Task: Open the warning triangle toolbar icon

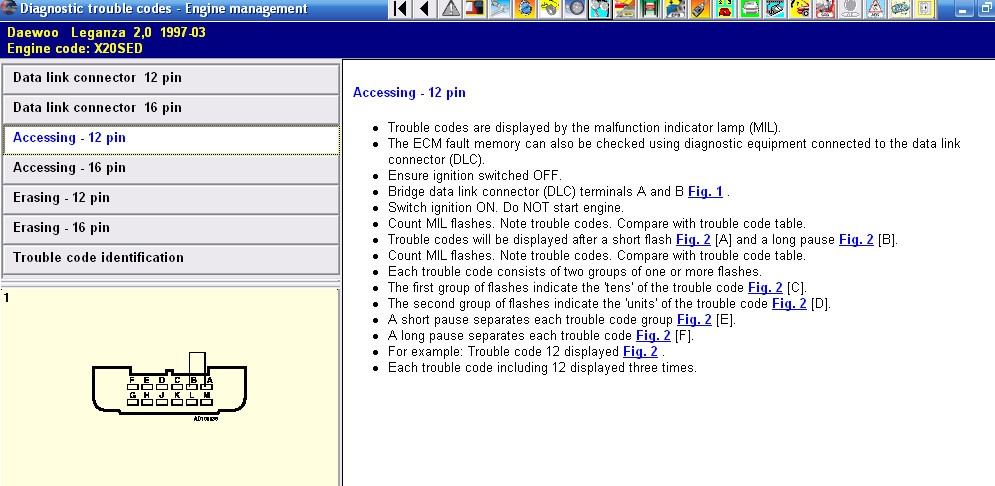Action: point(450,10)
